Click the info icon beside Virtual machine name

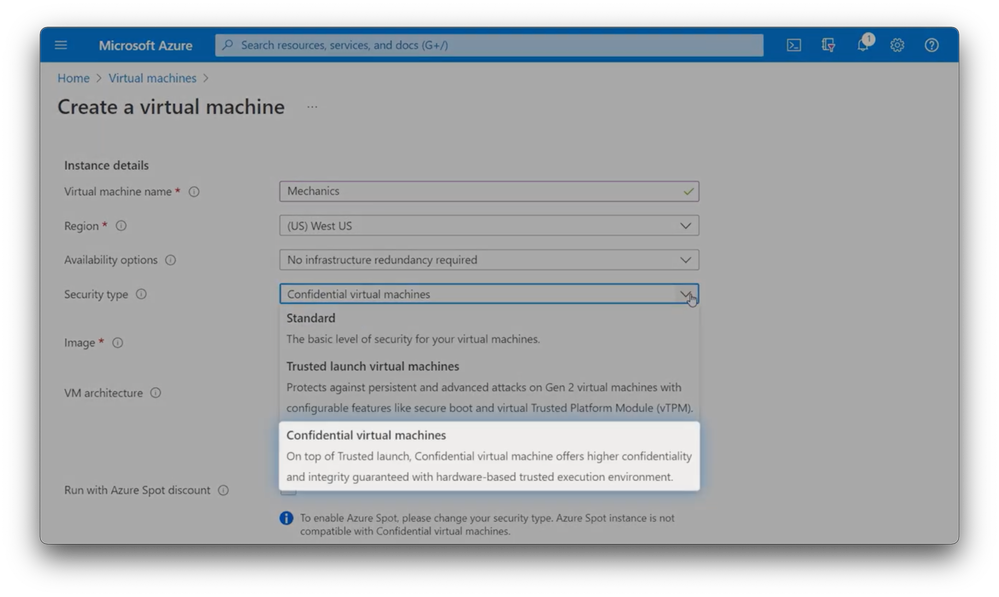194,192
